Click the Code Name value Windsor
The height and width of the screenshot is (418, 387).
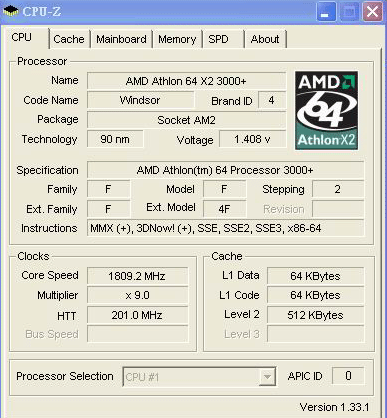140,100
